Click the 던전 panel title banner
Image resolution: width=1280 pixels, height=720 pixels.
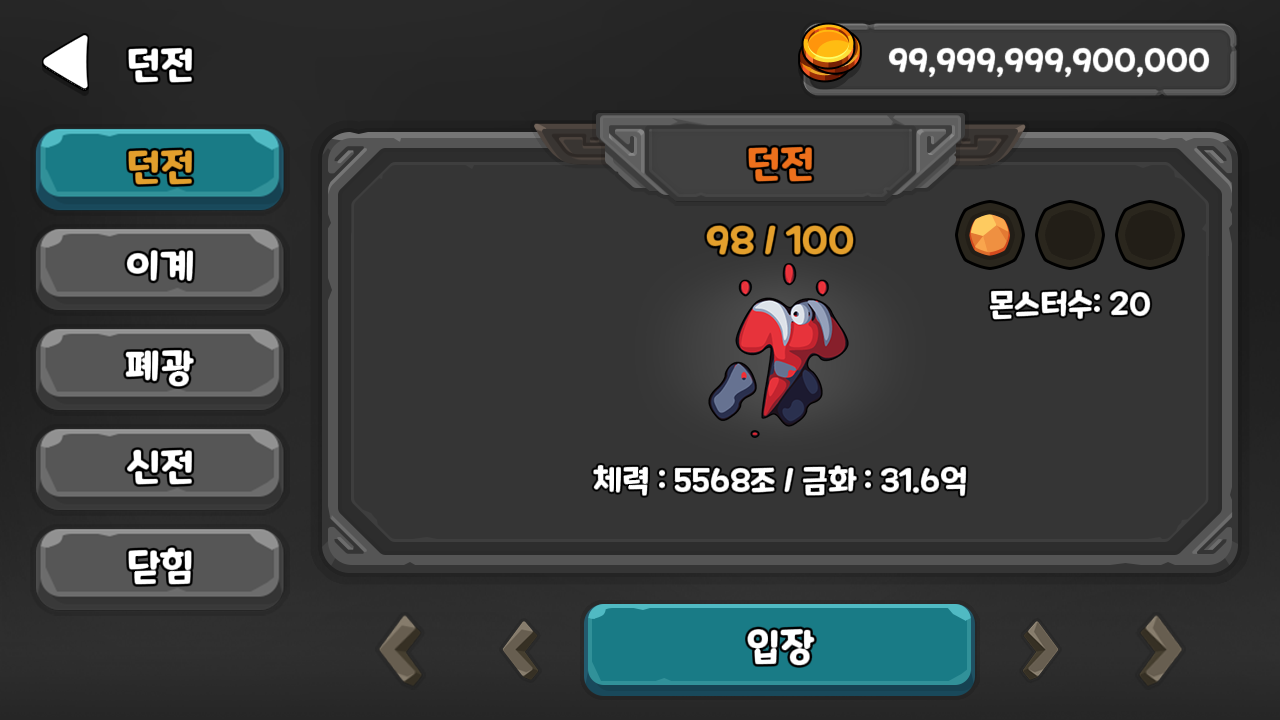(x=780, y=162)
